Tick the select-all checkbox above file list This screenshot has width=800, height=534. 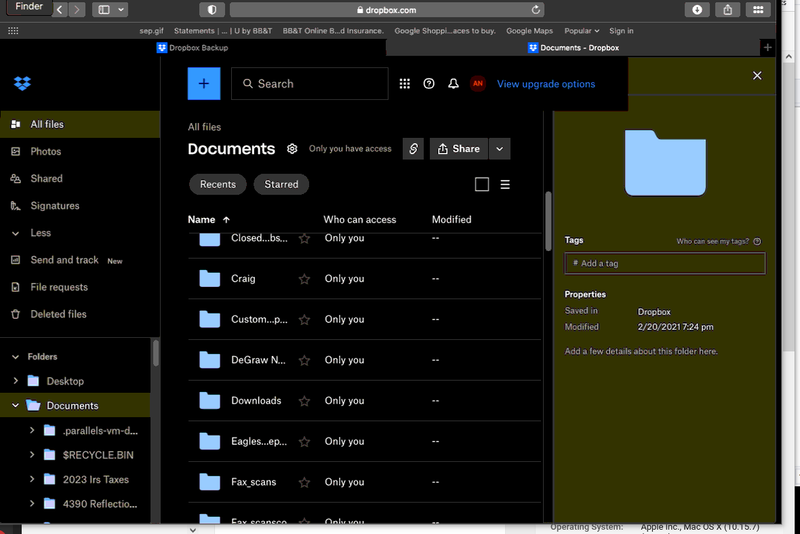click(x=482, y=184)
